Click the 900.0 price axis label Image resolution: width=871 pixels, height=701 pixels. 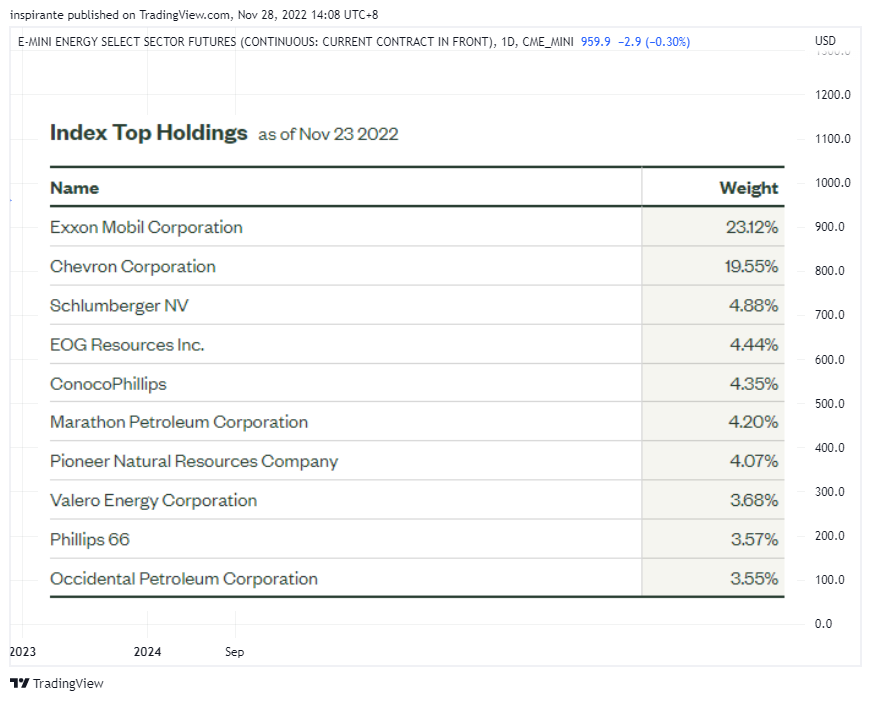pyautogui.click(x=829, y=227)
